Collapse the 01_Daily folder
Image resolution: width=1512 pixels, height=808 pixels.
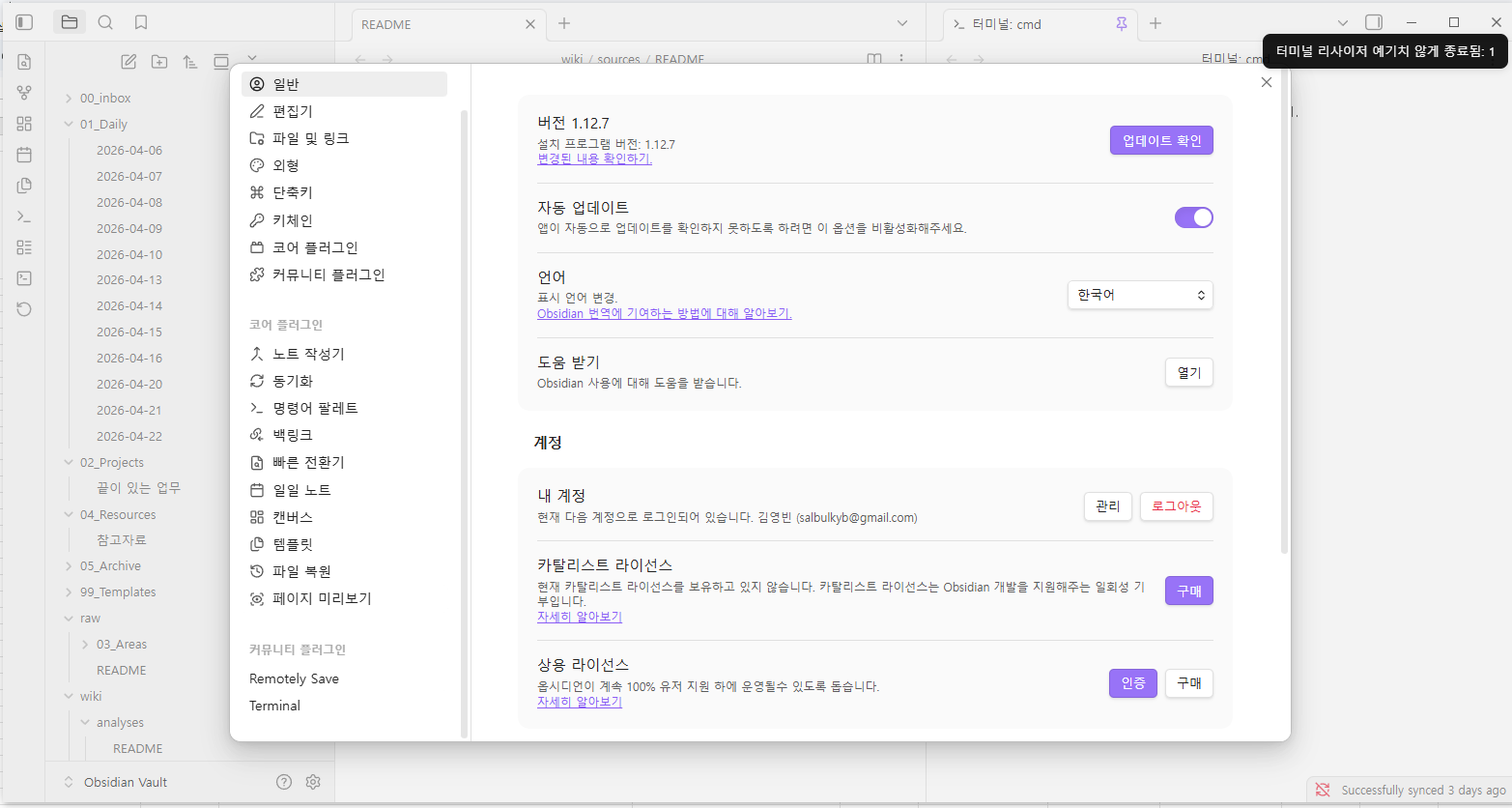[68, 124]
